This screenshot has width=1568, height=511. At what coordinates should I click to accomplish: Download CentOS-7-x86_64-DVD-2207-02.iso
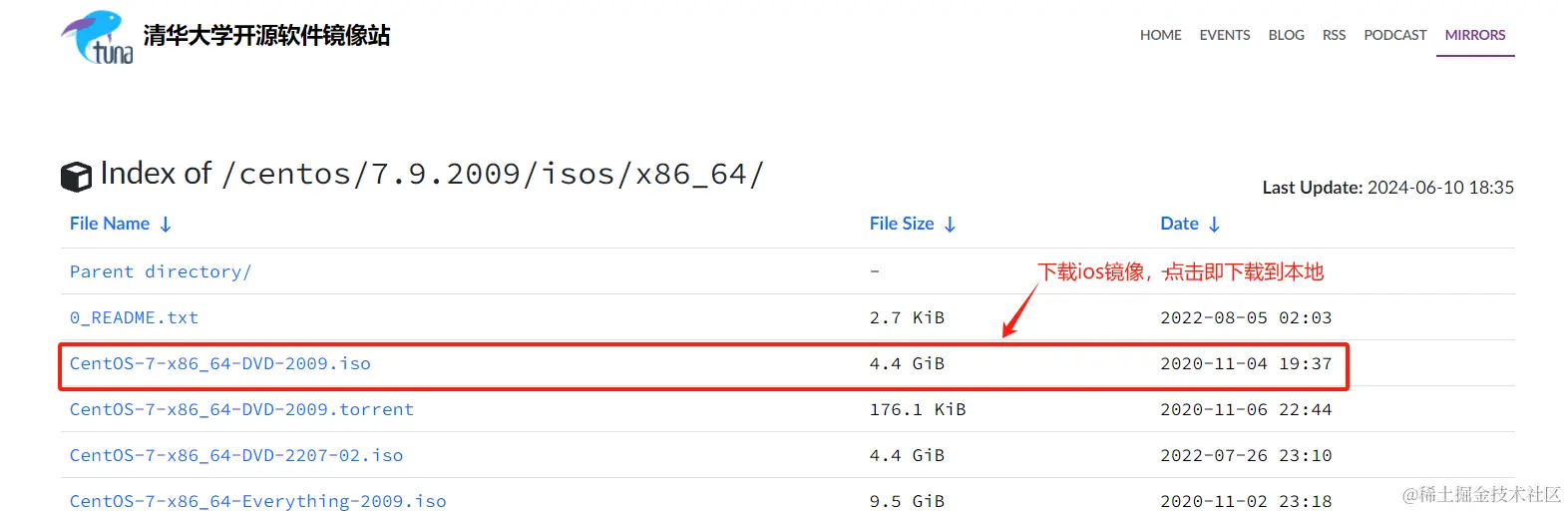pos(236,455)
